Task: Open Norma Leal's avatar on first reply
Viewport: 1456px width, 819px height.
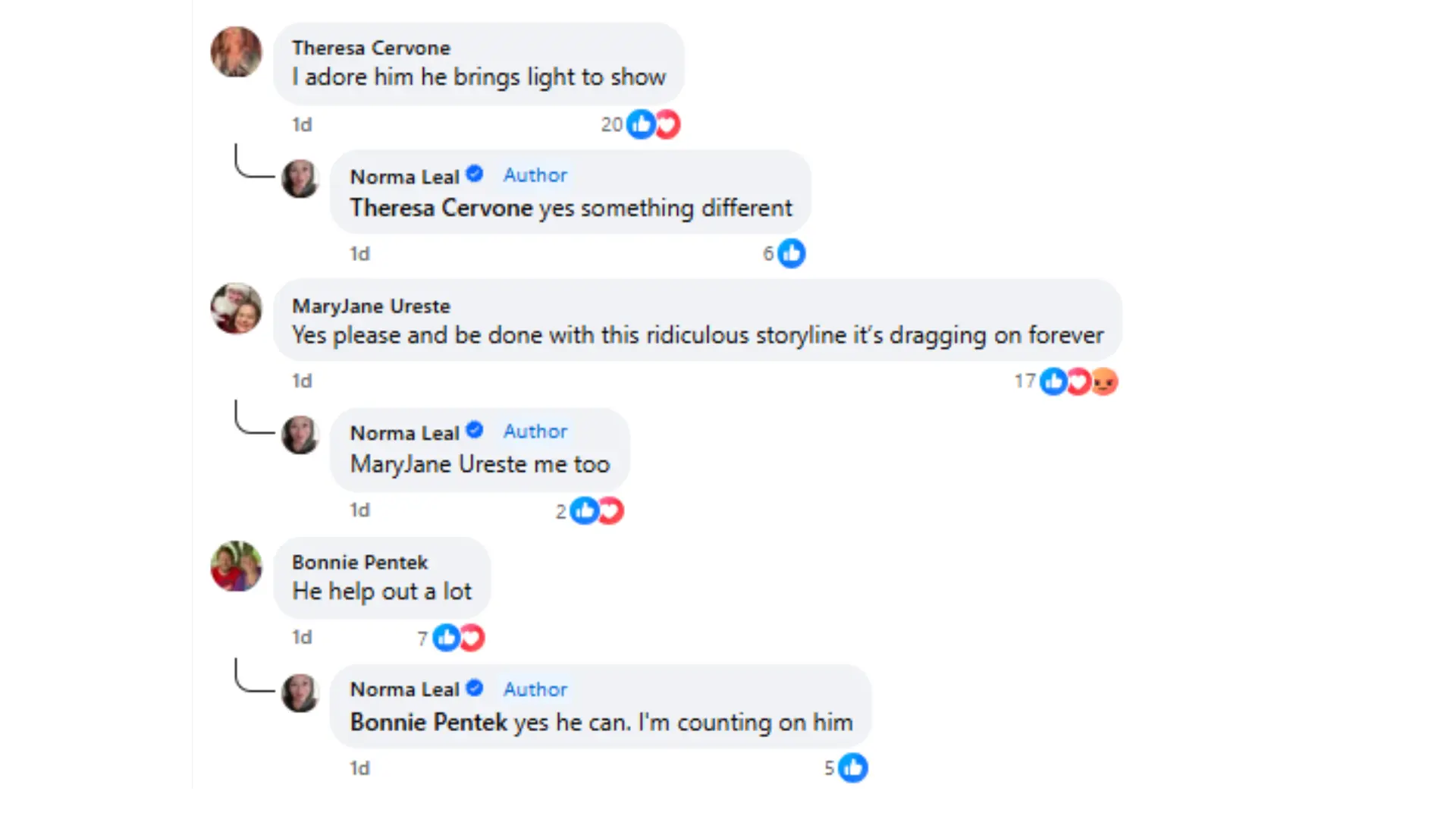Action: point(300,179)
